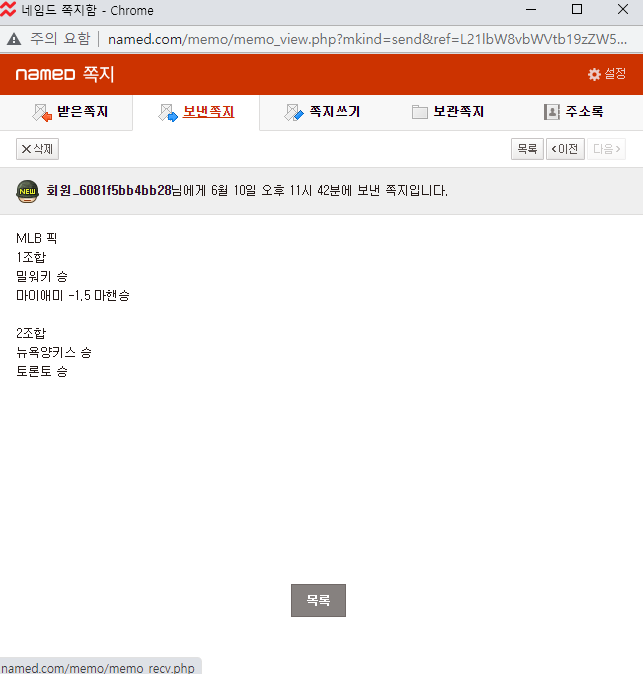Image resolution: width=643 pixels, height=674 pixels.
Task: Open the 주소록 address book tab
Action: pyautogui.click(x=573, y=112)
